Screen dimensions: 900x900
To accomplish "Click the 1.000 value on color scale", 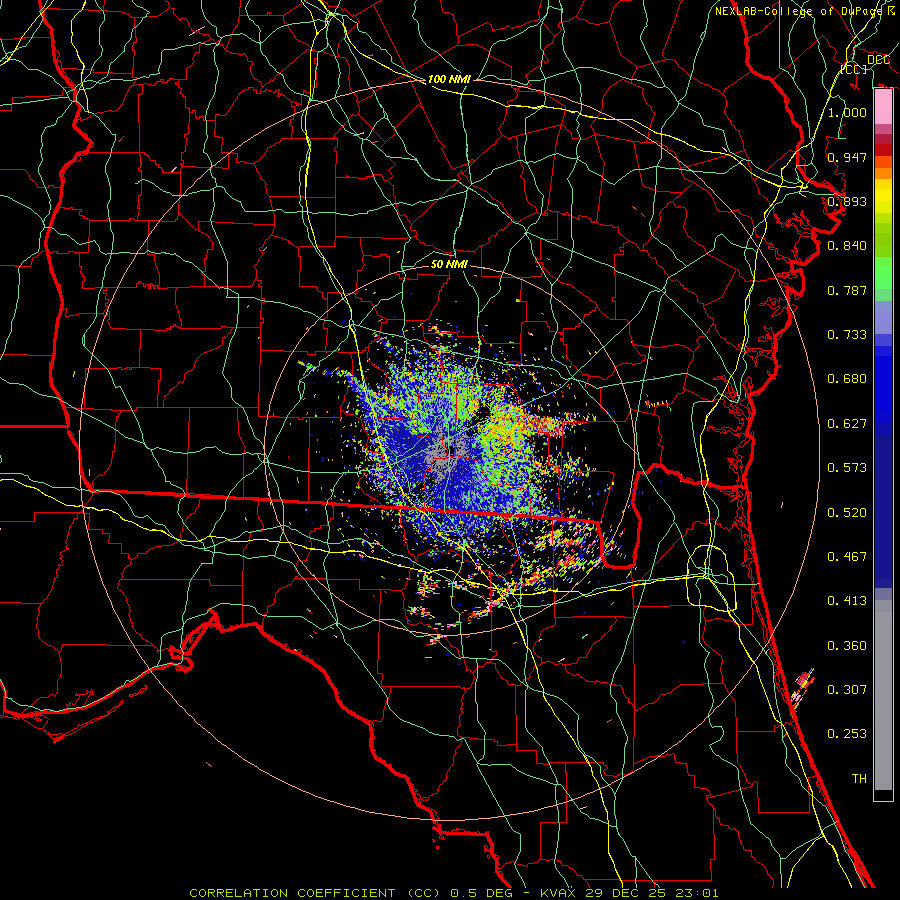I will tap(847, 112).
